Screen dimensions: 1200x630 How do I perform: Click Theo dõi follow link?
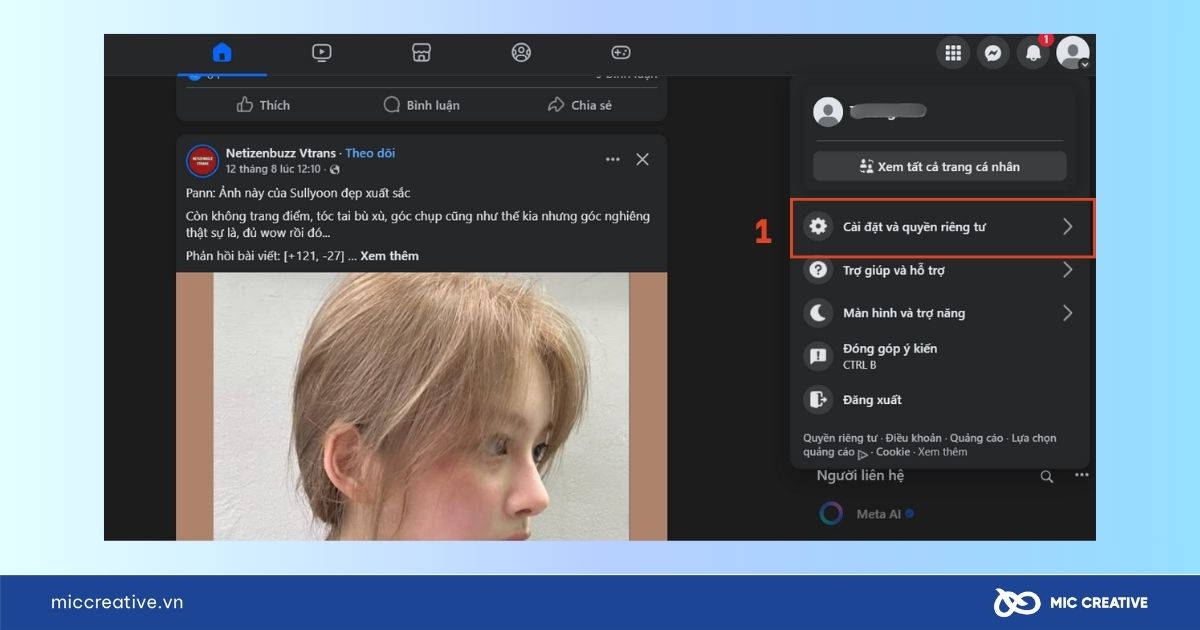point(370,153)
